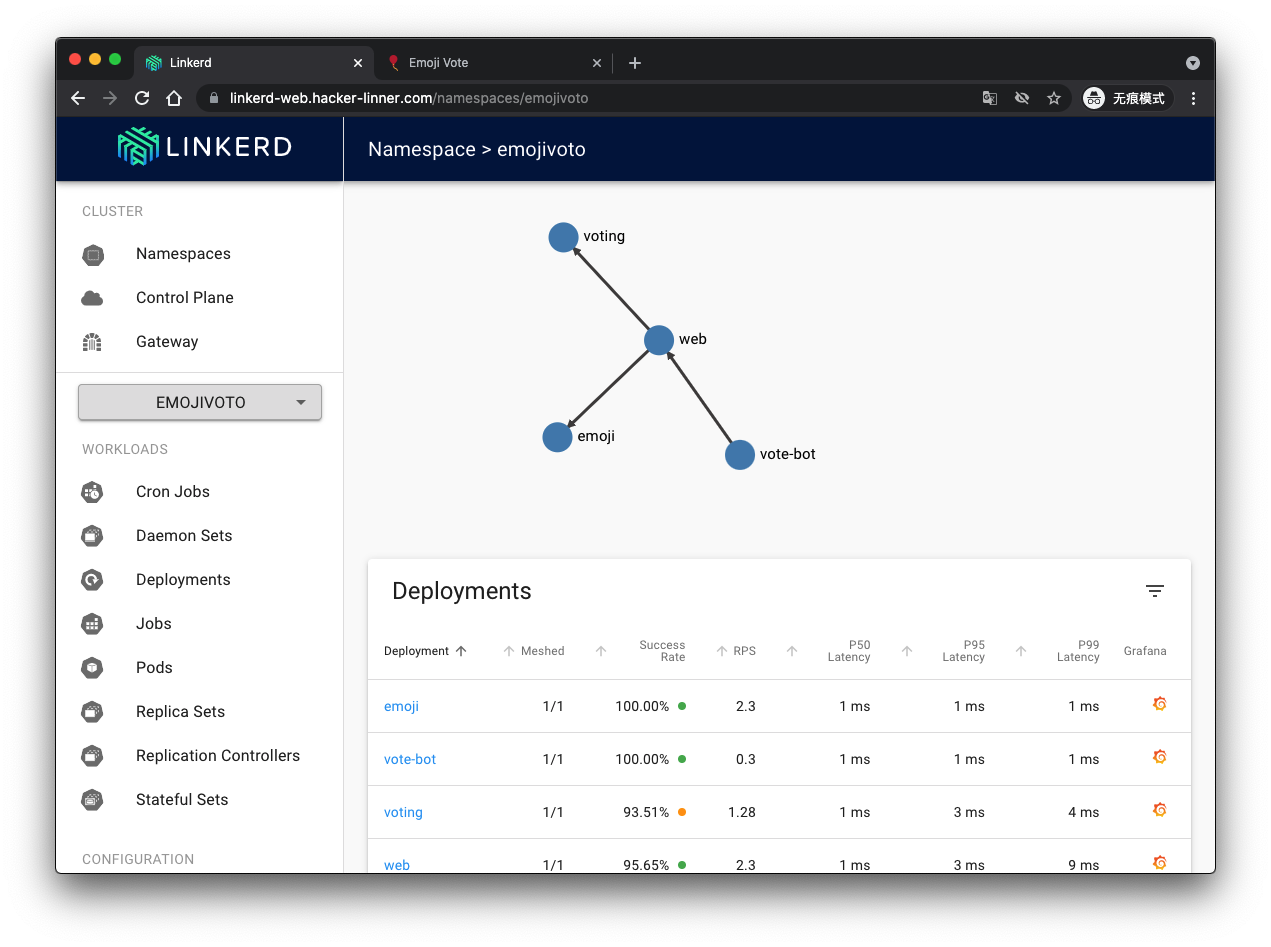Open Grafana dashboard for vote-bot row
Screen dimensions: 1271x947
click(1160, 757)
